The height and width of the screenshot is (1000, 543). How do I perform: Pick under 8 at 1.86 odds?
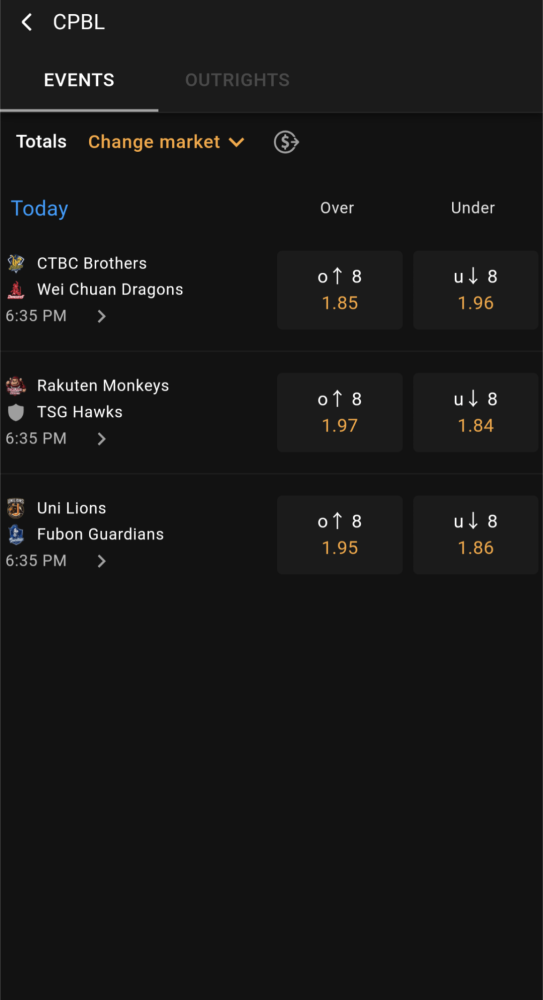475,535
